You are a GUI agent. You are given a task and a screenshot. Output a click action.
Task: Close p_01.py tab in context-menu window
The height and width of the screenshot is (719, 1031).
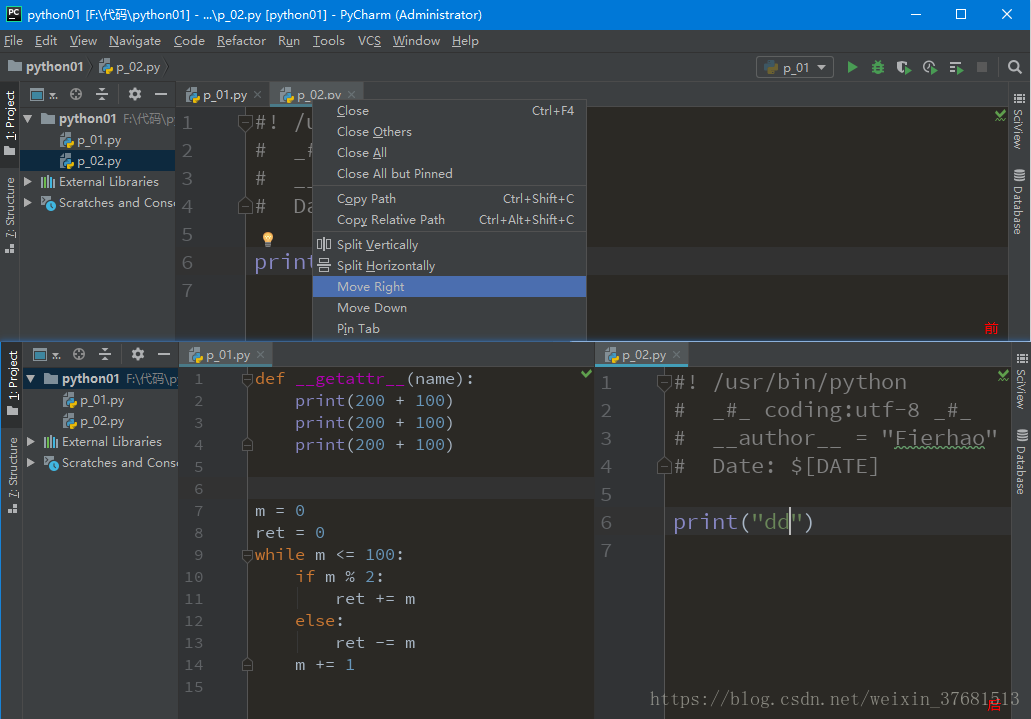(258, 95)
